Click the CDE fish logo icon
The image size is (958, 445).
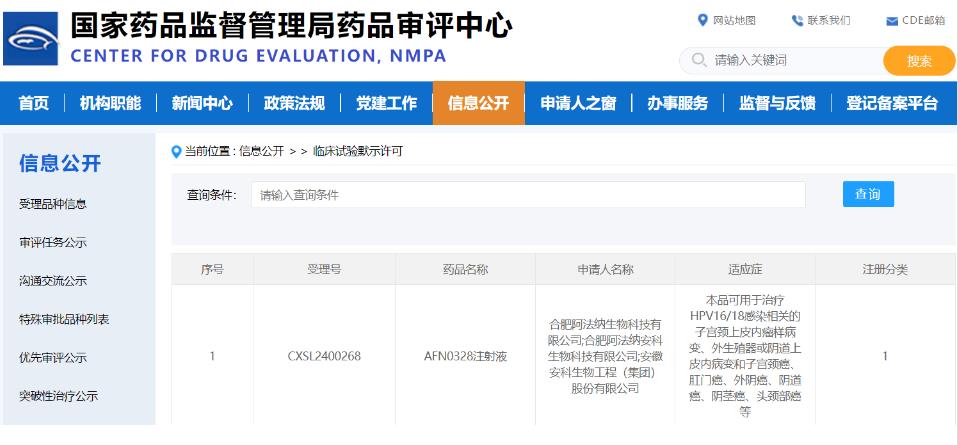tap(31, 39)
